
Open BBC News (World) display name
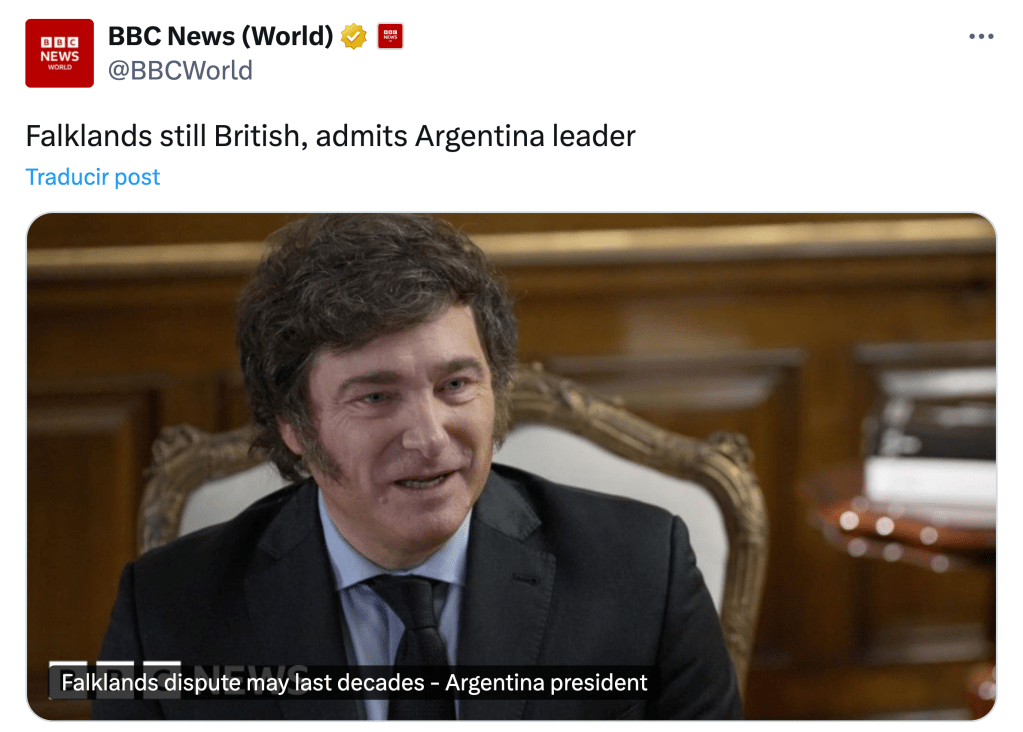221,36
